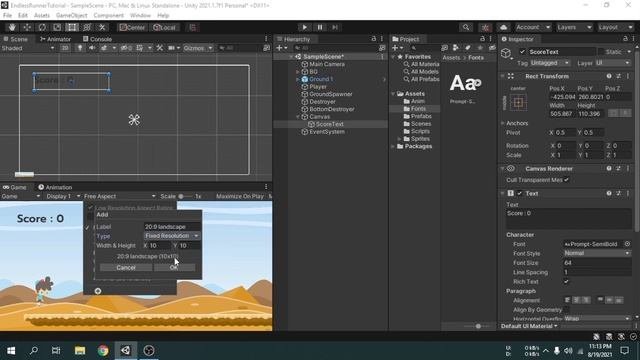Switch to the Animation tab
640x360 pixels.
pyautogui.click(x=55, y=187)
